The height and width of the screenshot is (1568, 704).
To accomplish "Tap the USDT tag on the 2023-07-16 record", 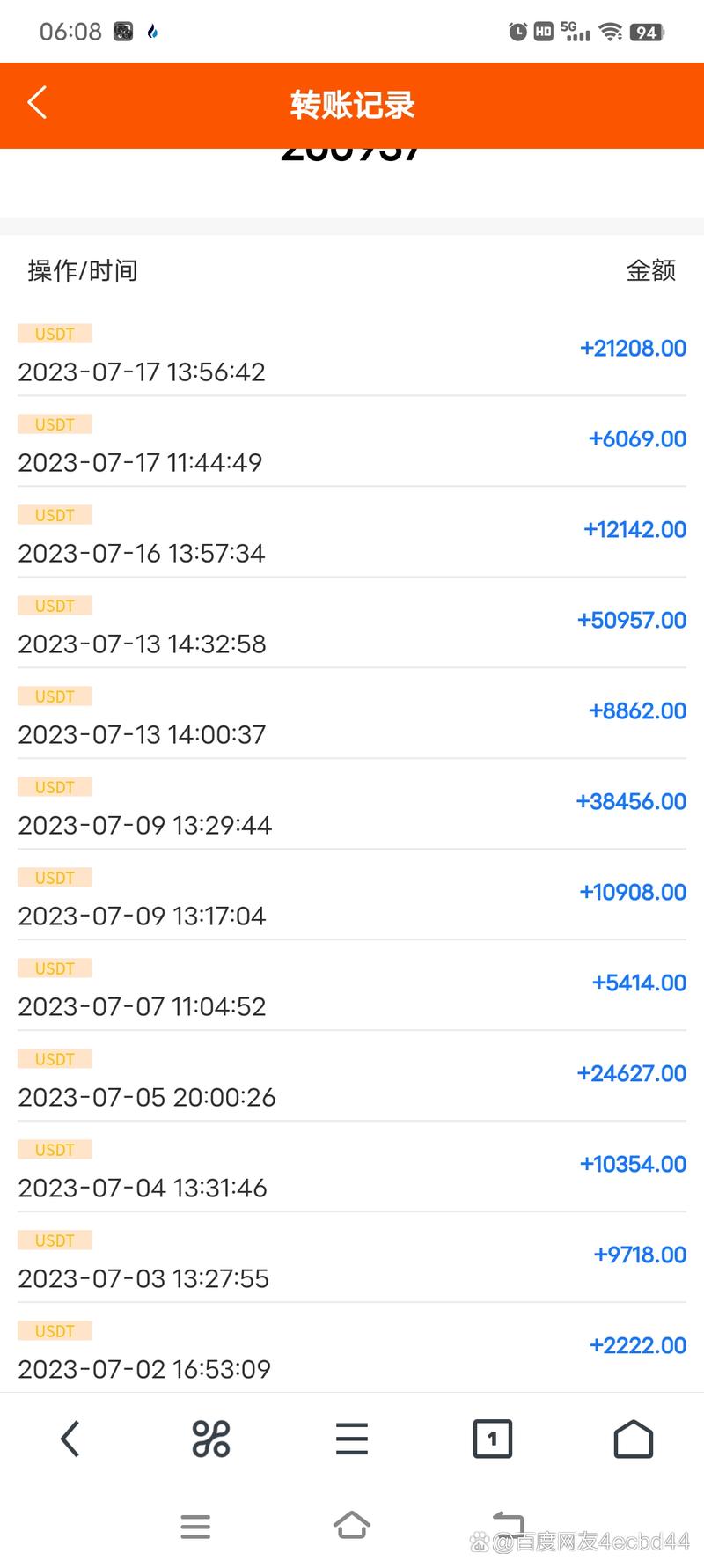I will tap(55, 515).
